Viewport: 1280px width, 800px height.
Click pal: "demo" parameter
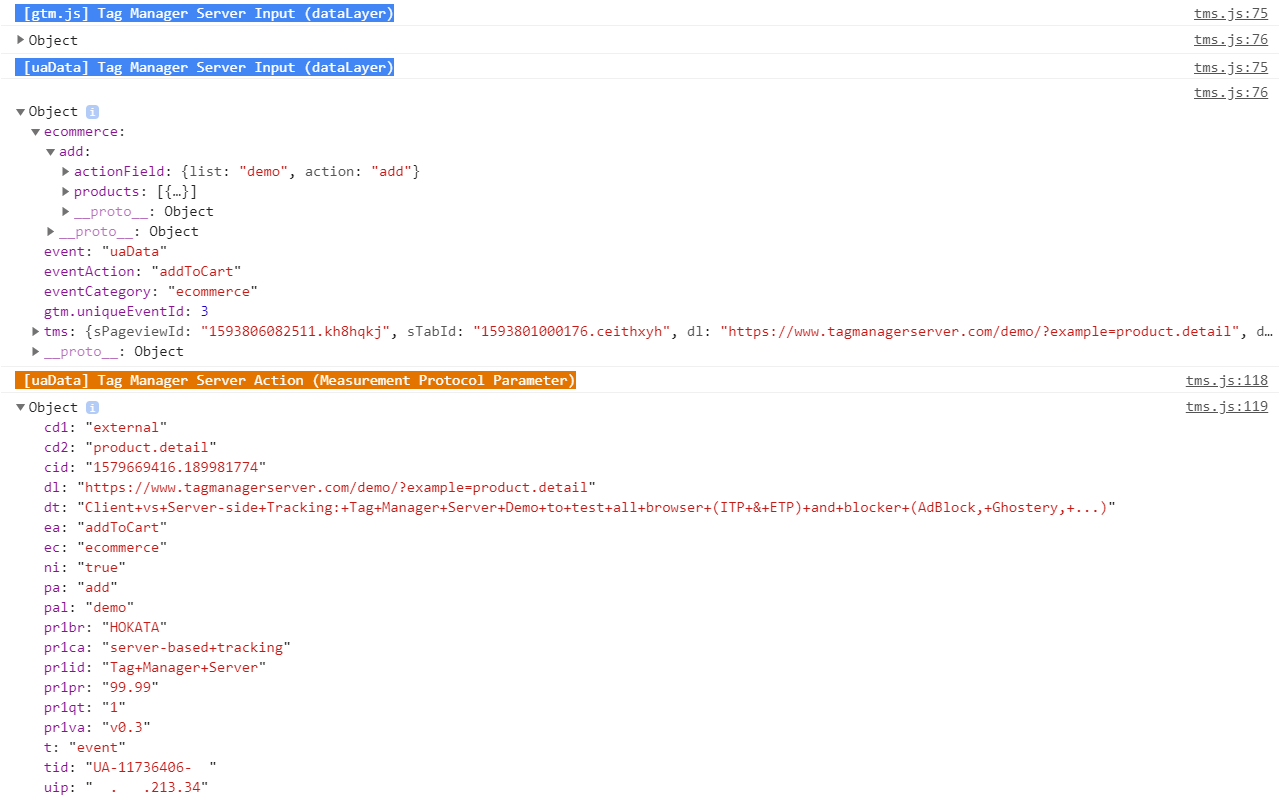(89, 608)
